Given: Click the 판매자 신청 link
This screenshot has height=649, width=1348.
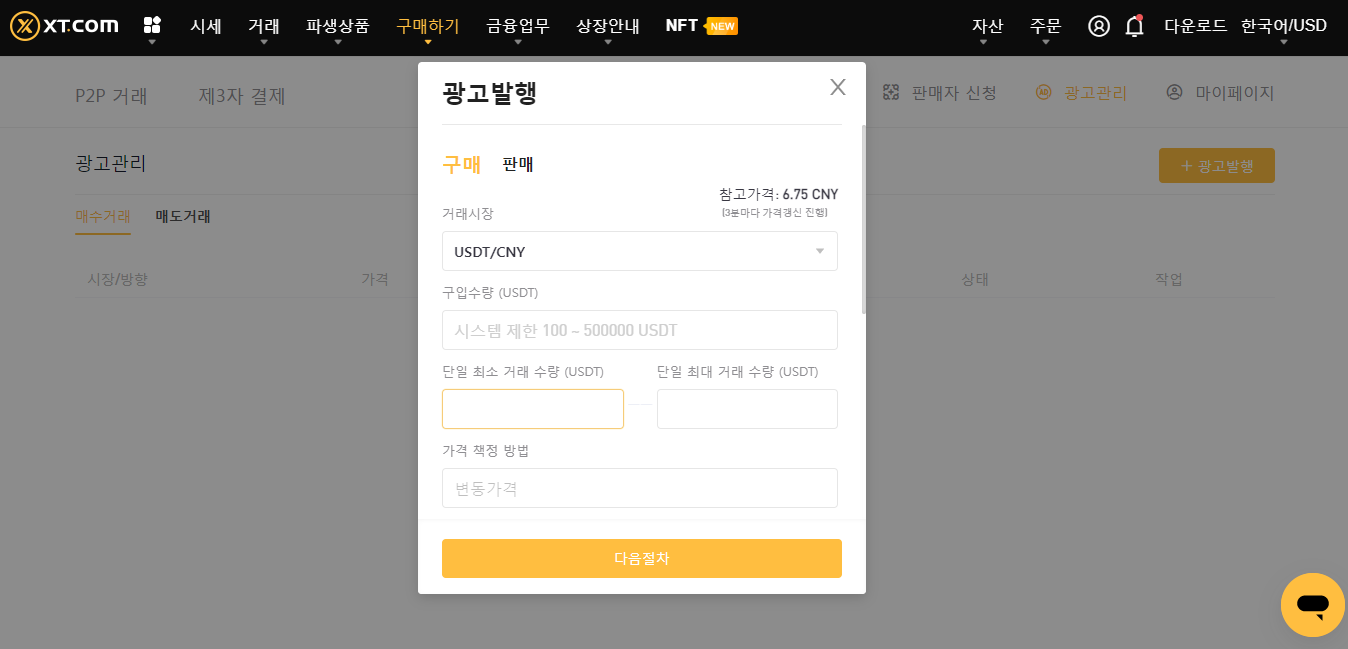Looking at the screenshot, I should point(940,93).
